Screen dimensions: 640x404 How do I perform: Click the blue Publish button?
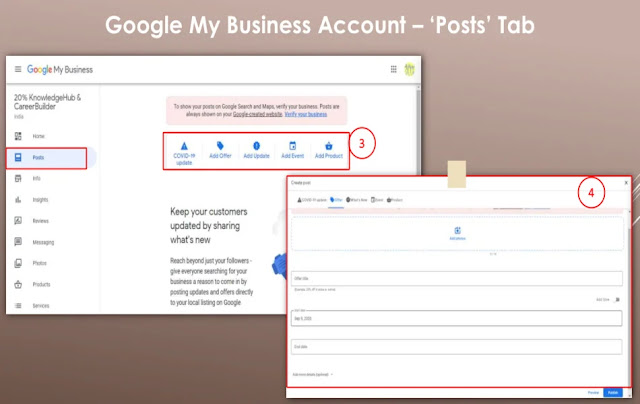[613, 393]
